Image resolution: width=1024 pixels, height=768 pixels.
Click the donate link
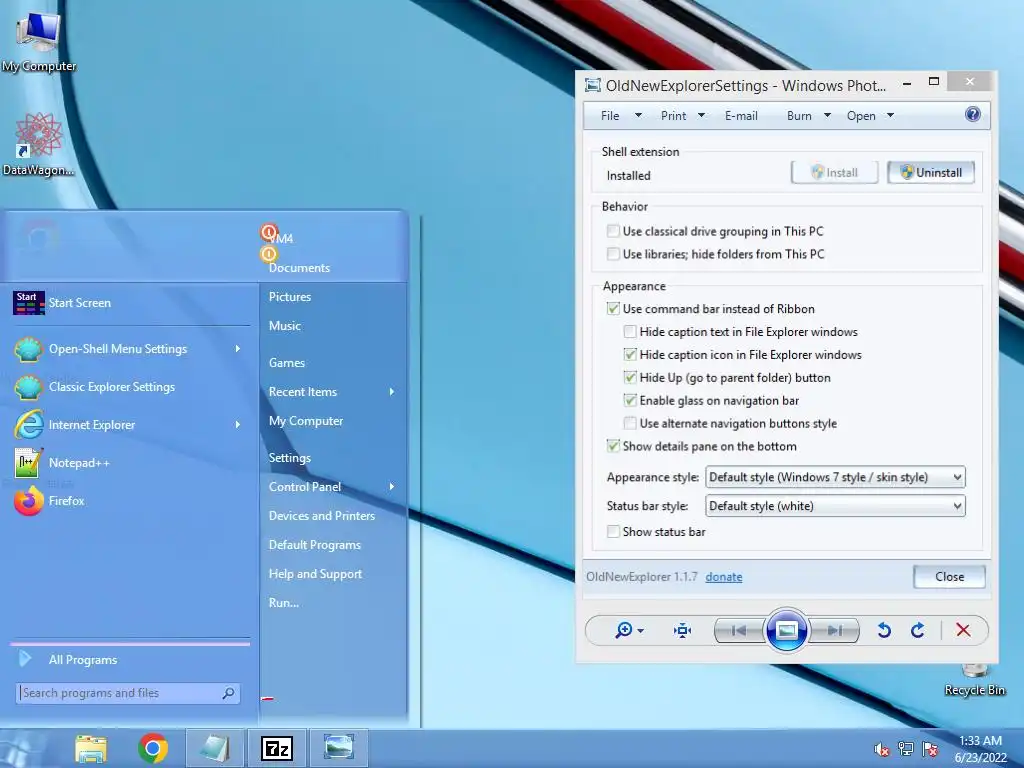click(724, 577)
